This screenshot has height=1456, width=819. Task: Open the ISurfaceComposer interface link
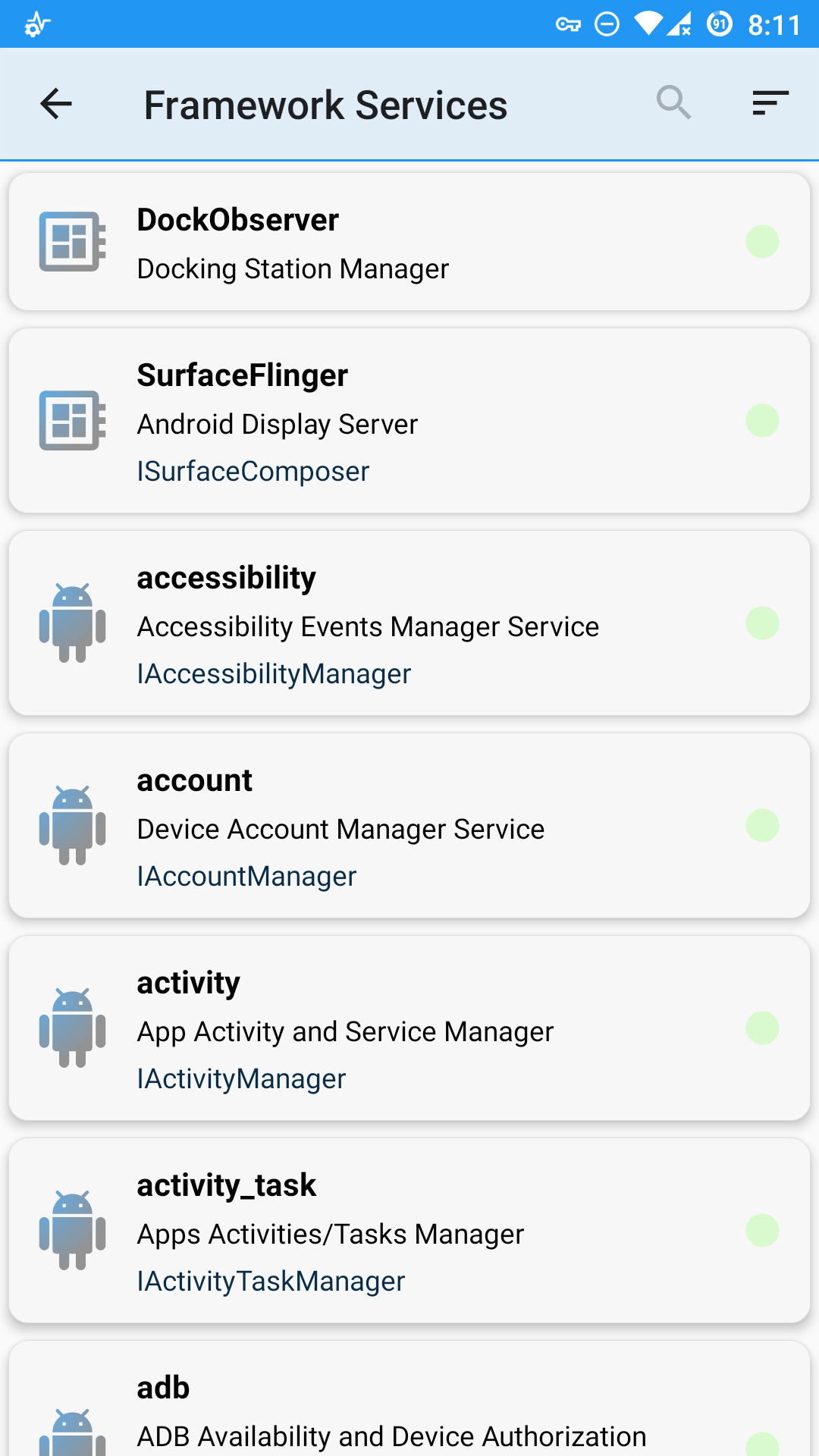click(253, 472)
